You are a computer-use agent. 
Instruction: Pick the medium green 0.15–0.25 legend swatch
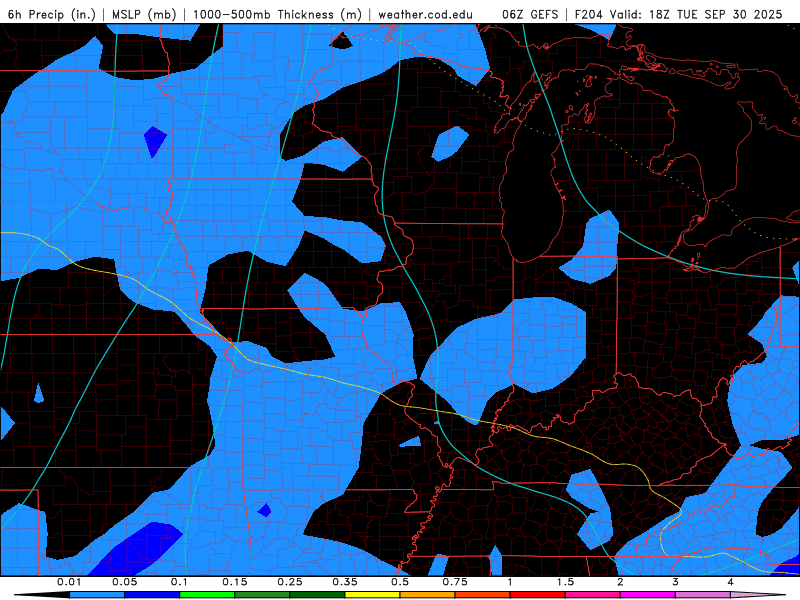(262, 595)
